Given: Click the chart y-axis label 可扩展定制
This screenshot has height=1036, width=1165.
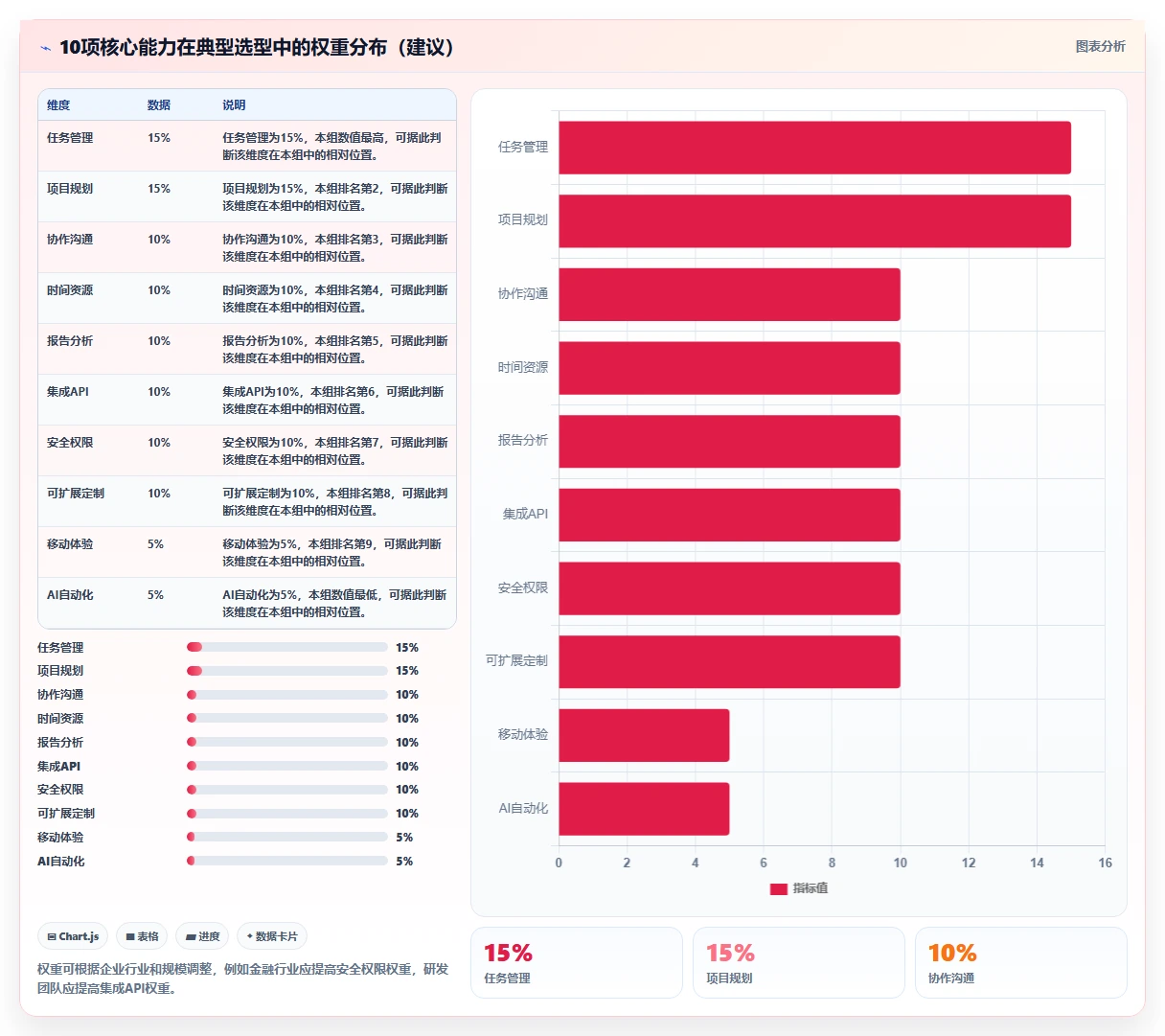Looking at the screenshot, I should pyautogui.click(x=516, y=661).
